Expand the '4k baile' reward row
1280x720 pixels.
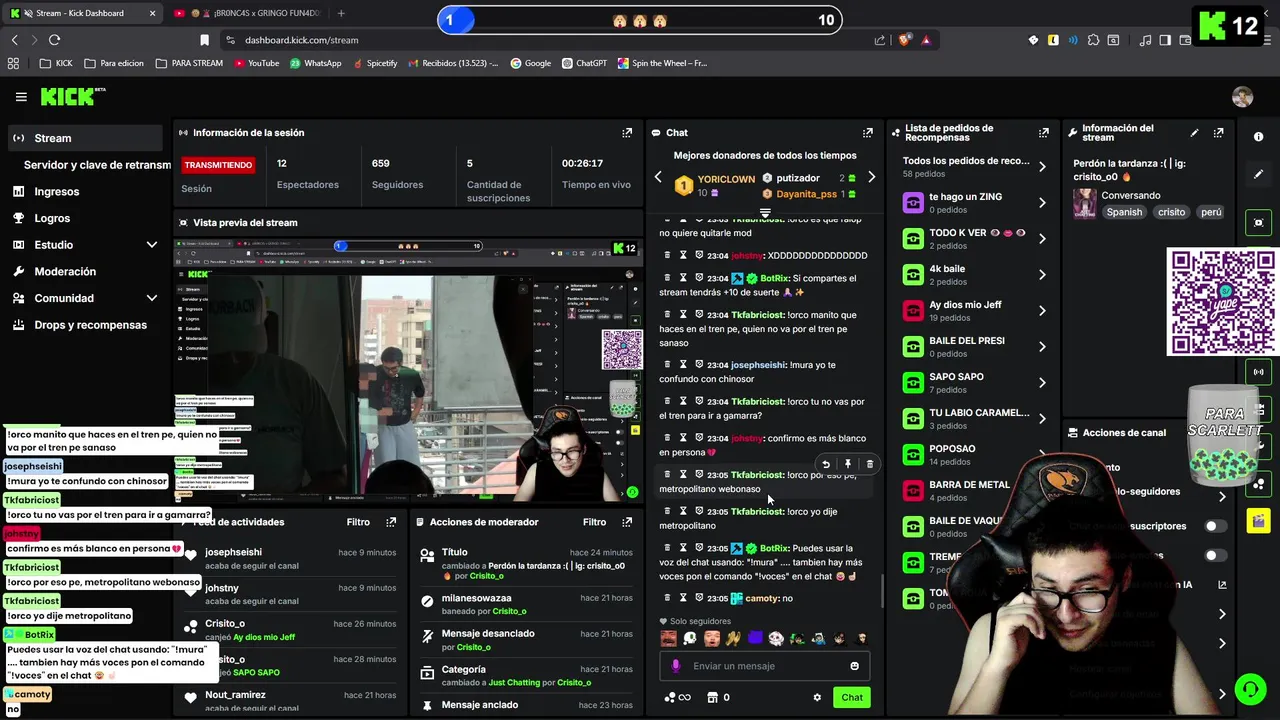pyautogui.click(x=1042, y=275)
